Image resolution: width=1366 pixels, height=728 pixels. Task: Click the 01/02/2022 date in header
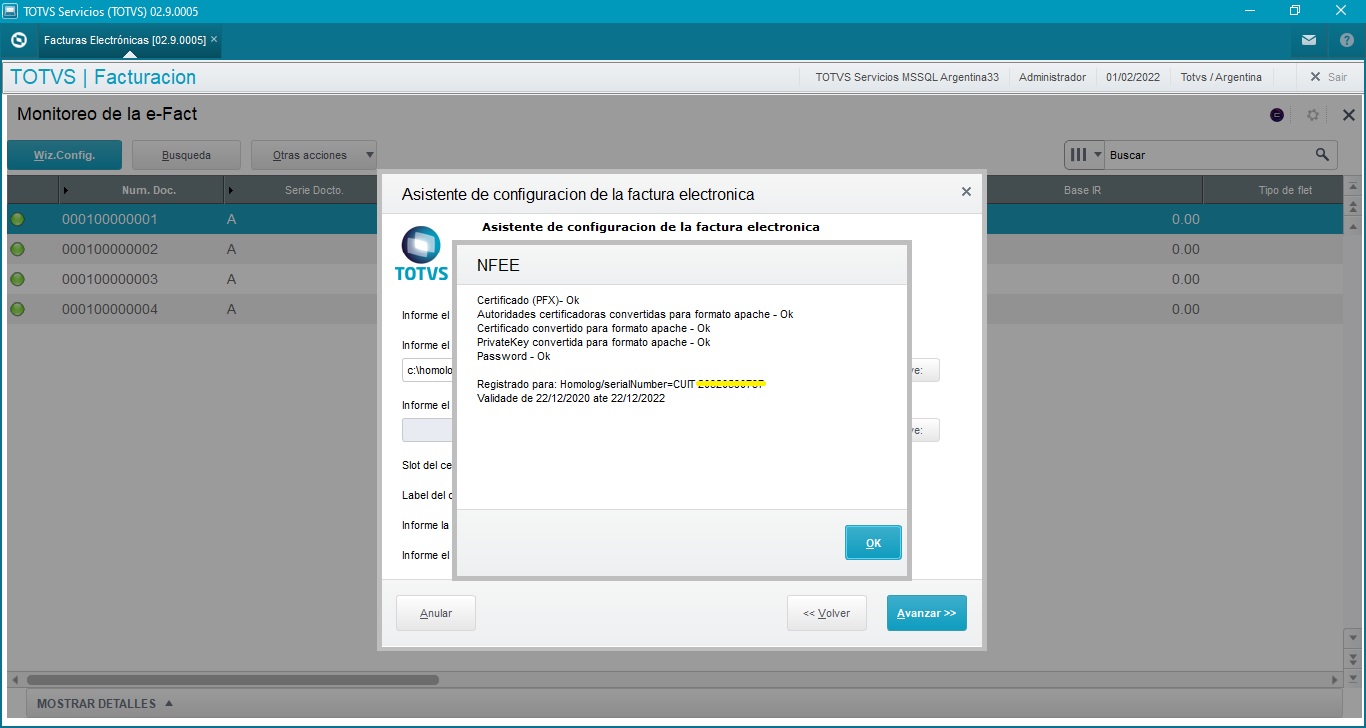pyautogui.click(x=1133, y=77)
